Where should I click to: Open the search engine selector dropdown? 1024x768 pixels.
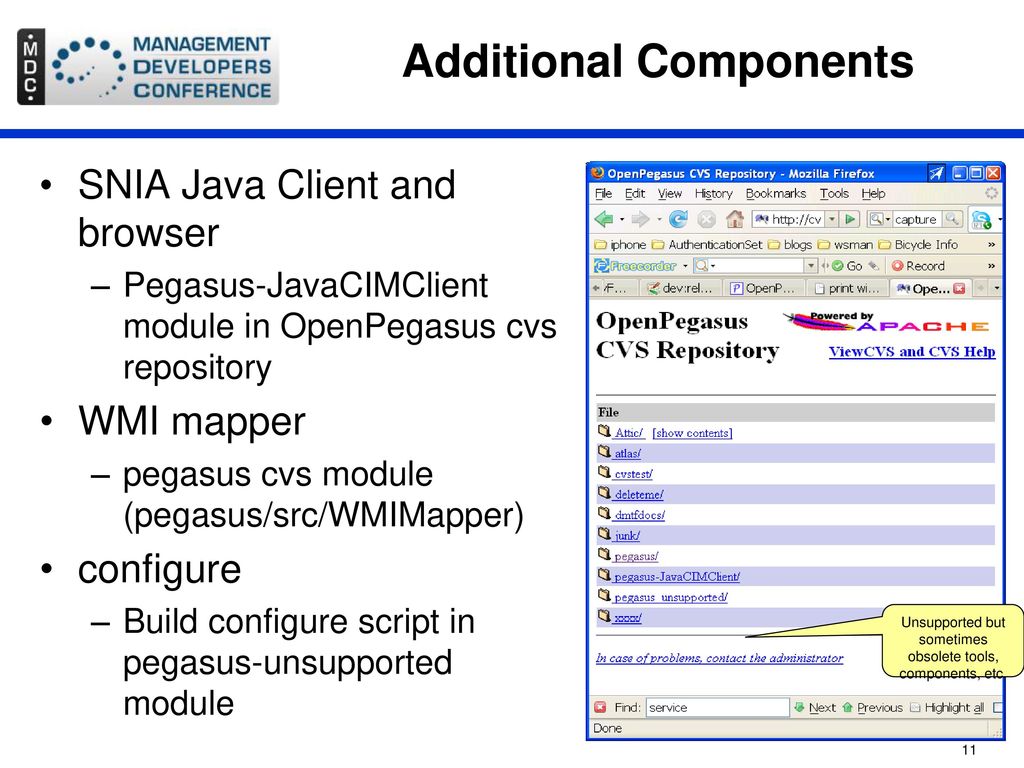888,219
